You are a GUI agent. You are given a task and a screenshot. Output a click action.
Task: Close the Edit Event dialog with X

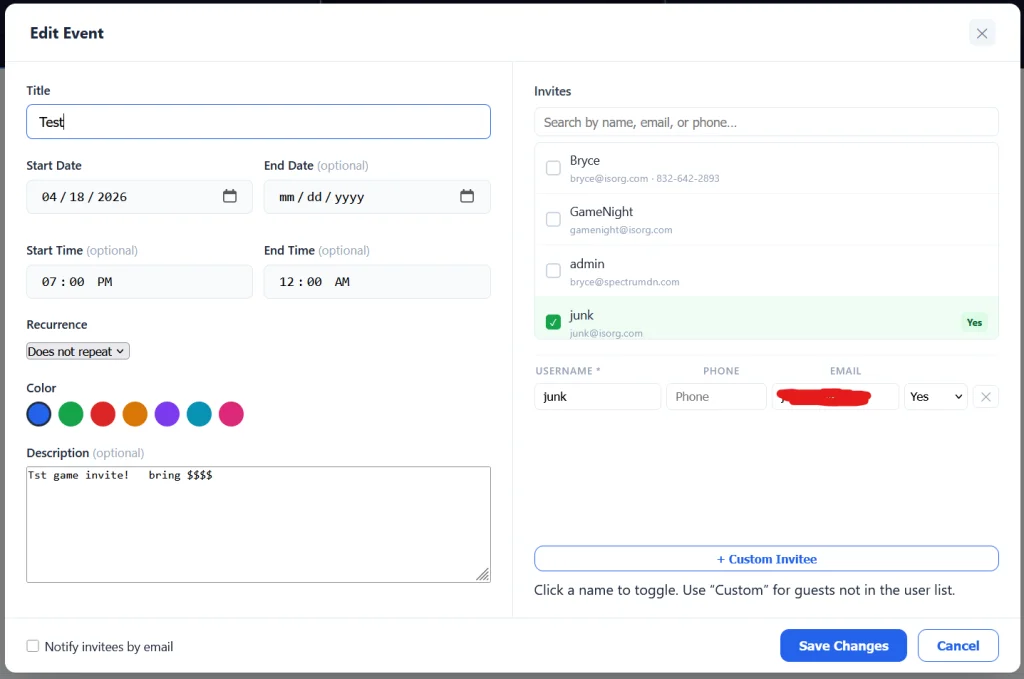(x=982, y=33)
